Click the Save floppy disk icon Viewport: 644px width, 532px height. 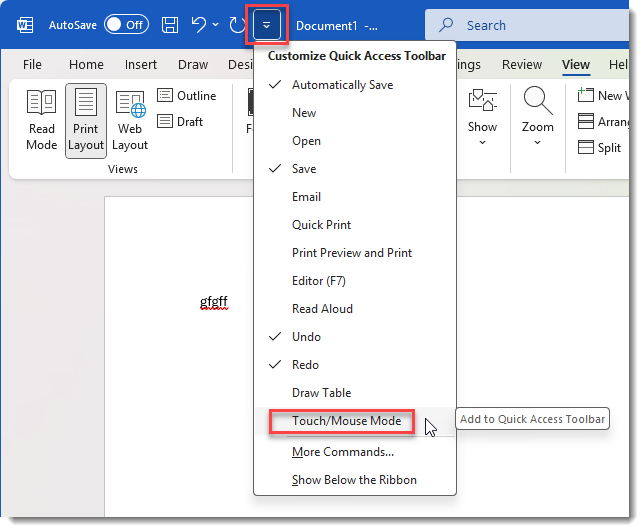click(170, 25)
